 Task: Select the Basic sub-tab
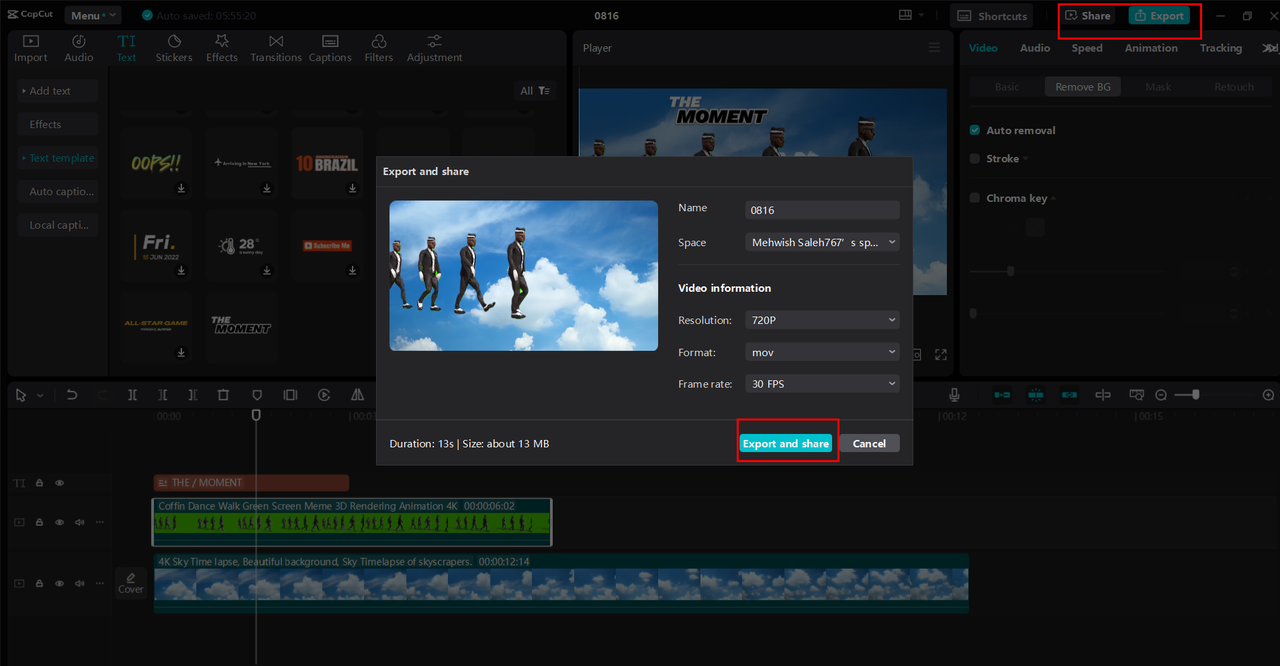coord(1007,87)
